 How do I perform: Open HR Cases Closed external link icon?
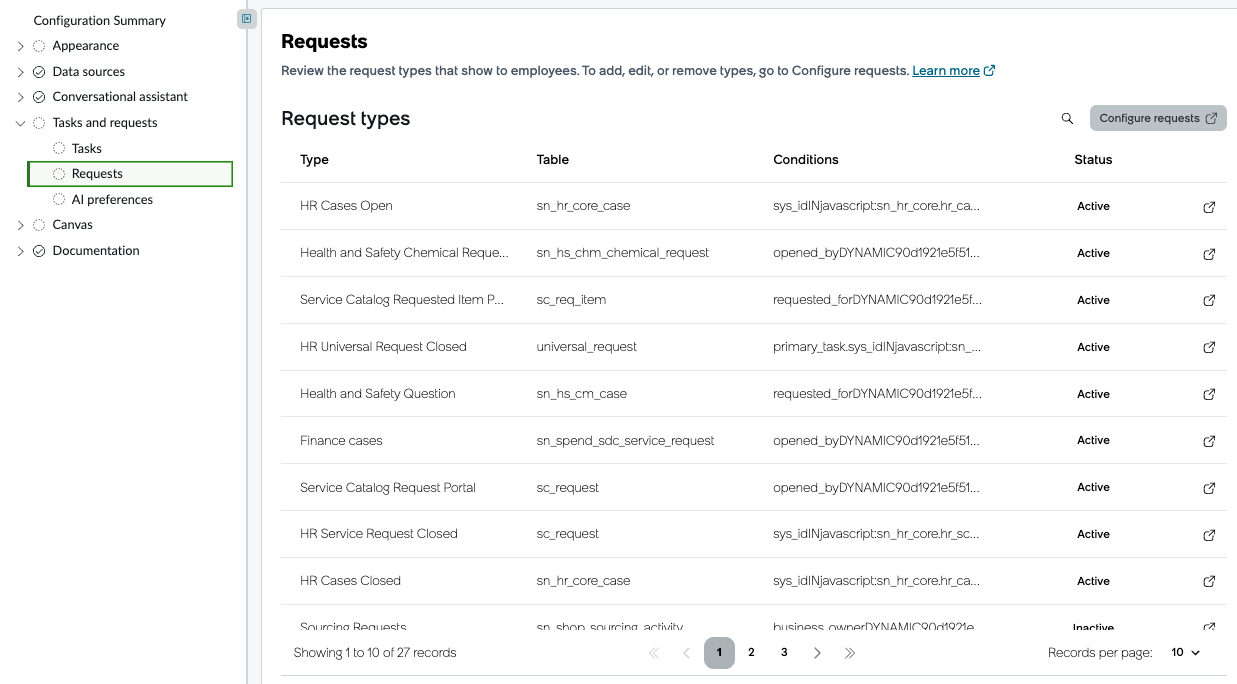(1209, 581)
